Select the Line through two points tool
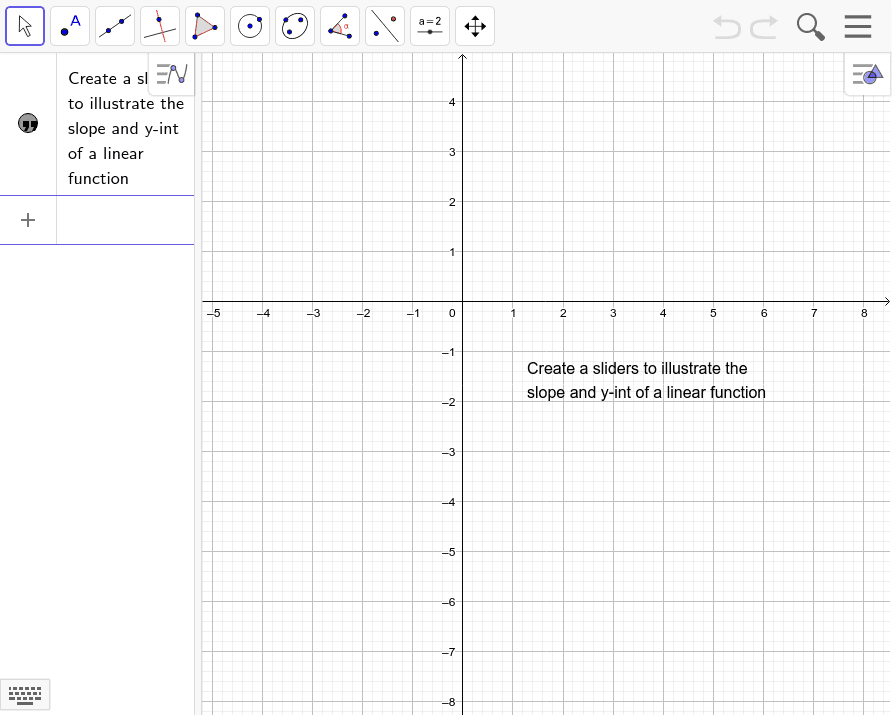892x717 pixels. pos(115,26)
